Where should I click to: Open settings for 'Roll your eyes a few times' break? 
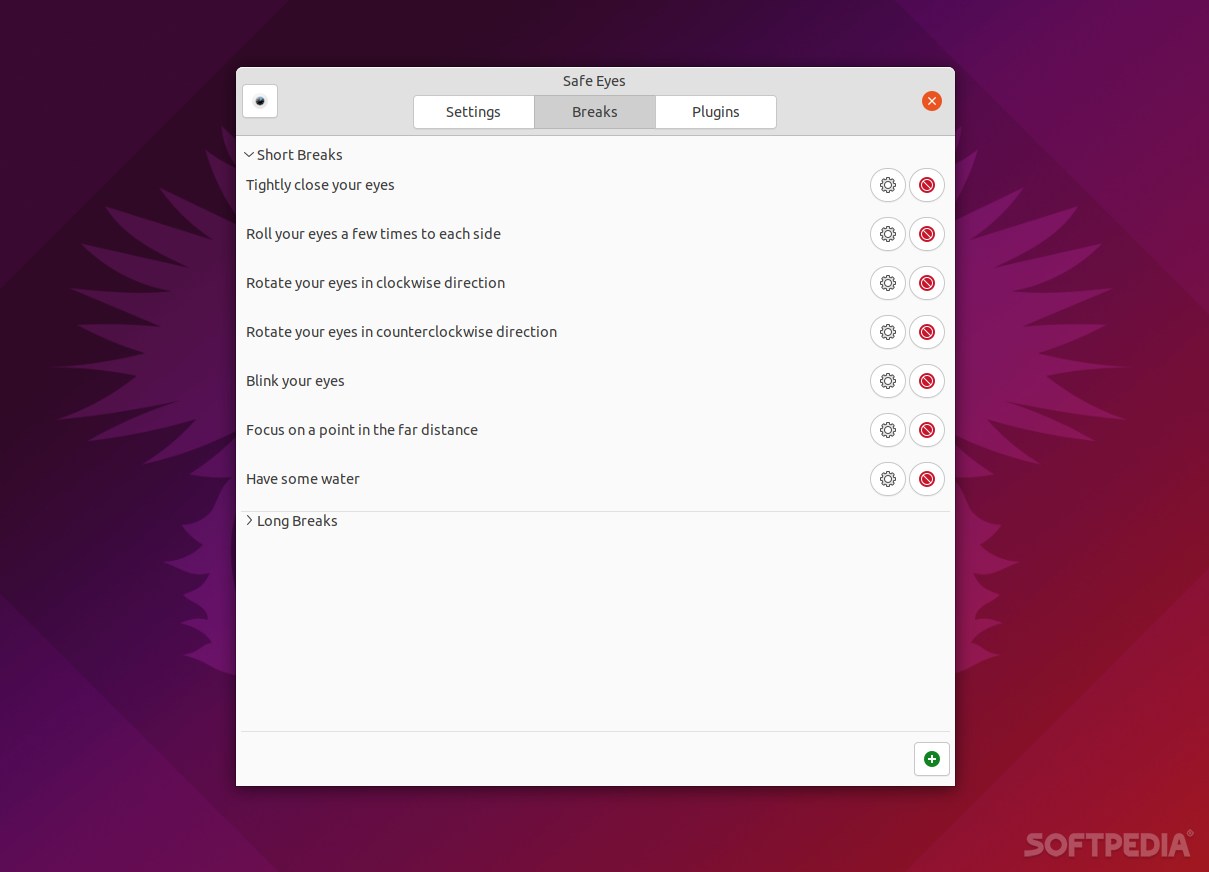tap(887, 234)
